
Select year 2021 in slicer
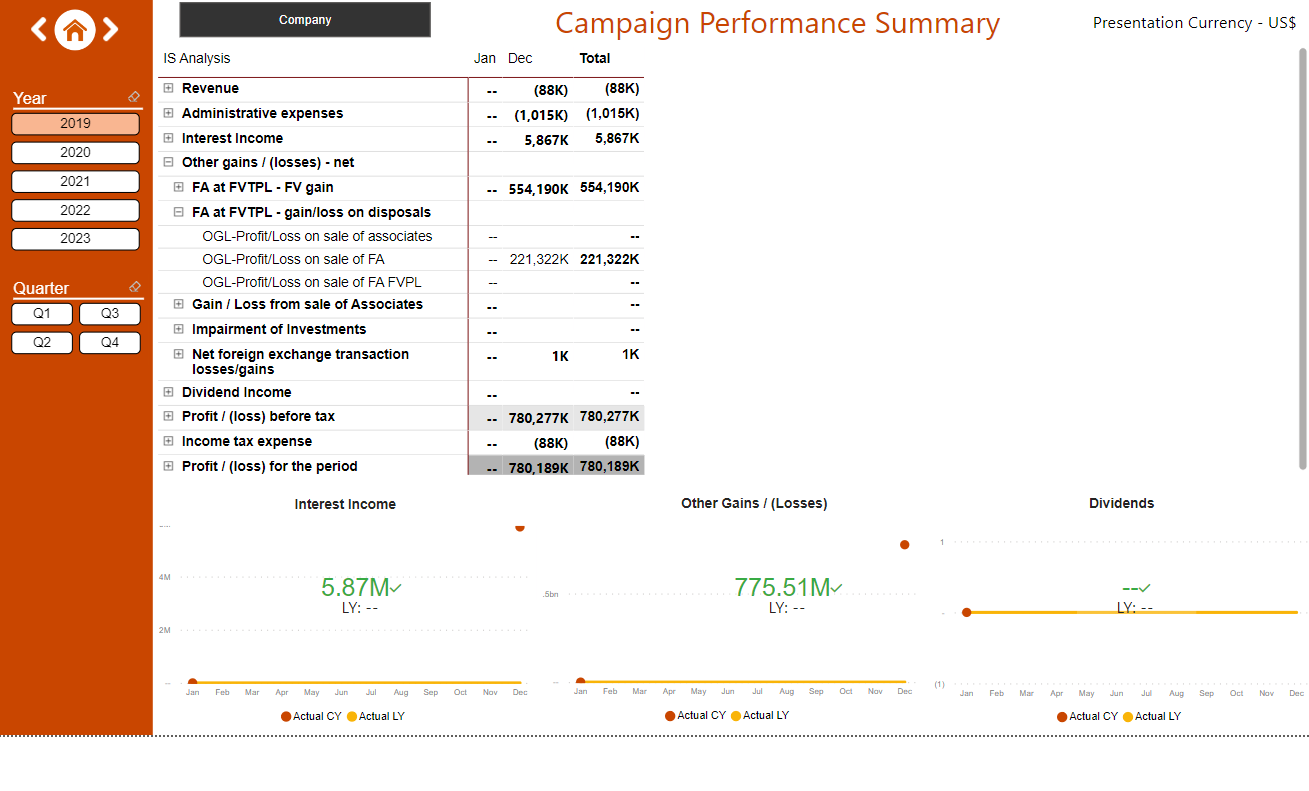tap(75, 182)
